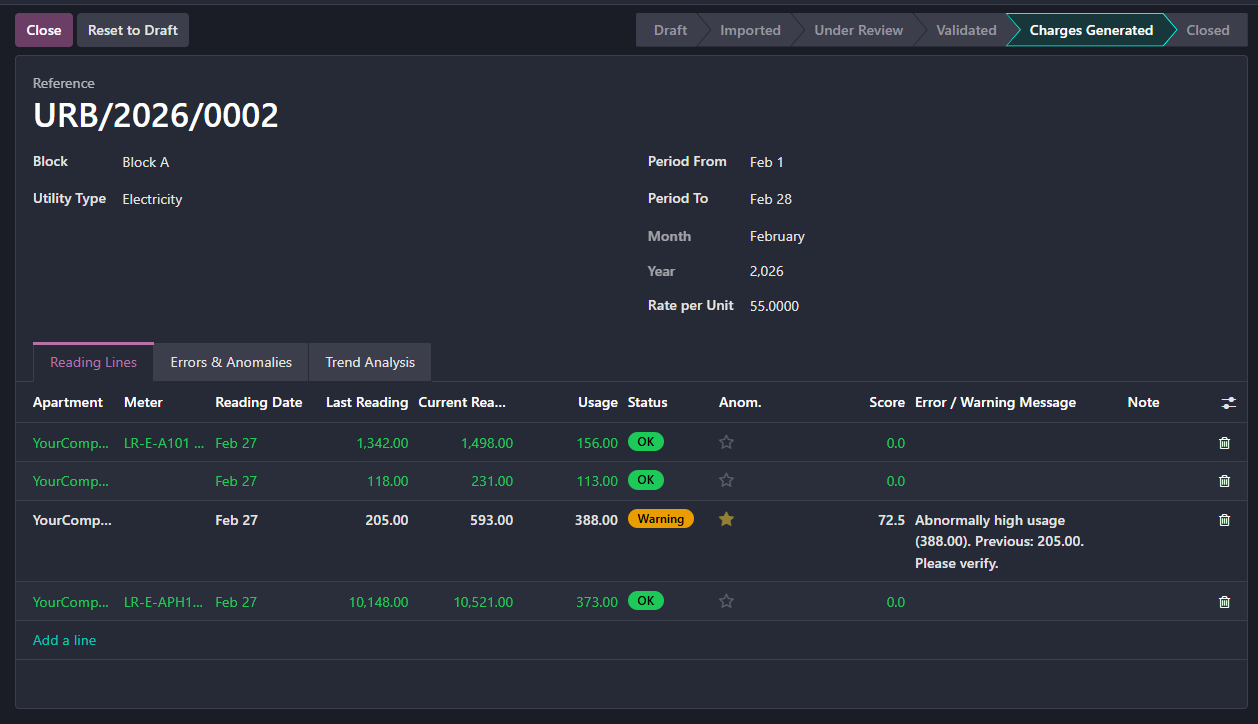Switch to the Errors & Anomalies tab
1258x724 pixels.
(x=231, y=362)
